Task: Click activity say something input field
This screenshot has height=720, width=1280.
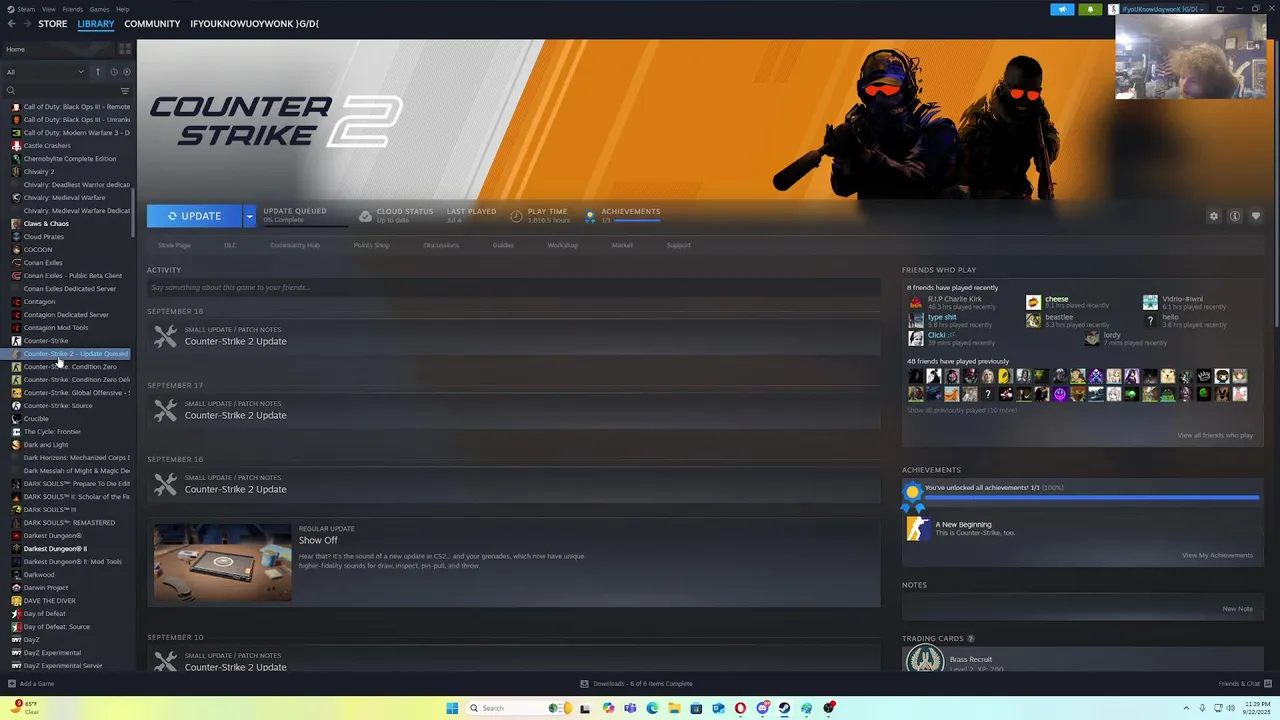Action: tap(513, 287)
